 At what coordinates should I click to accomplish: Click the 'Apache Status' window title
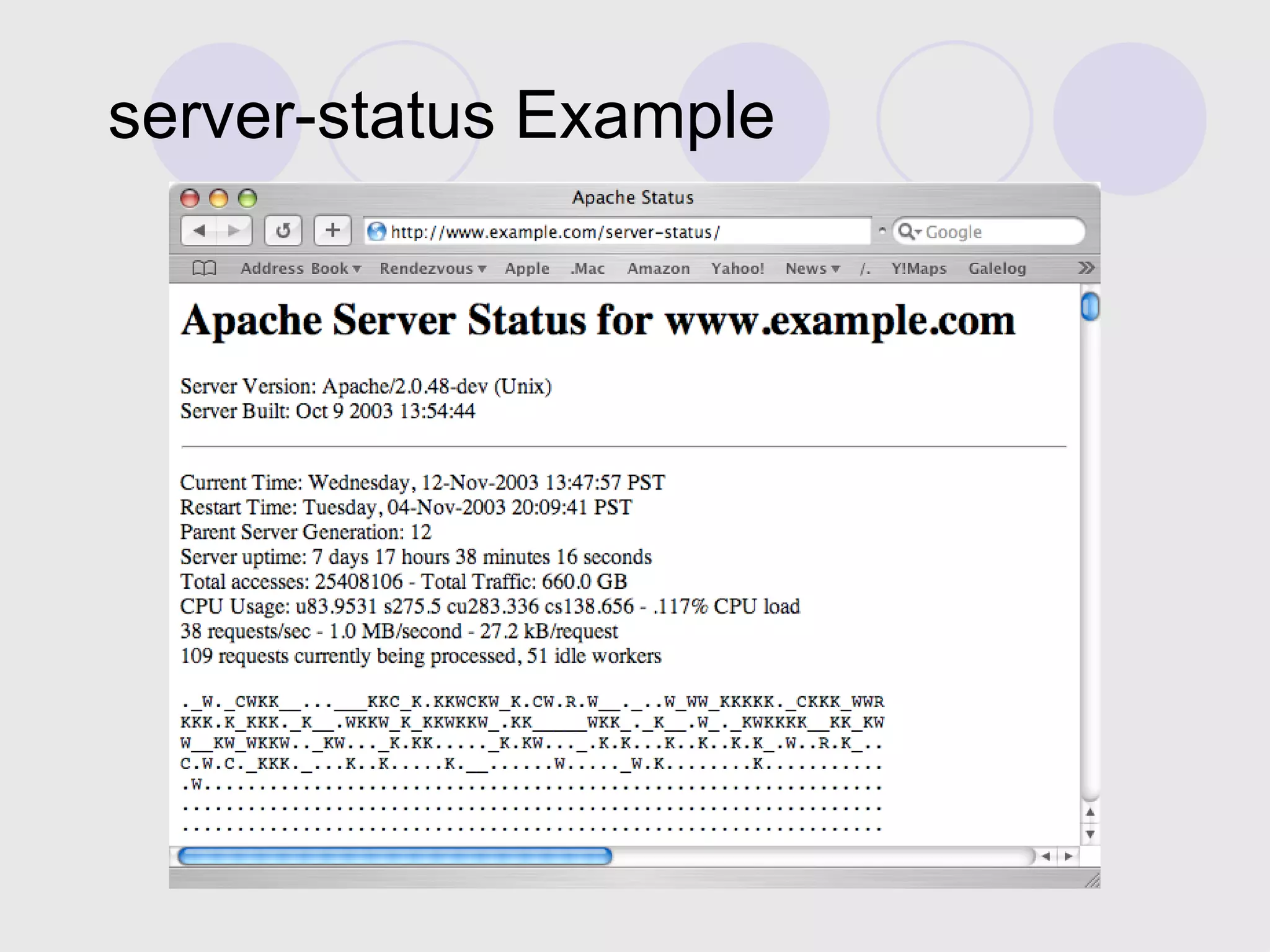tap(633, 198)
